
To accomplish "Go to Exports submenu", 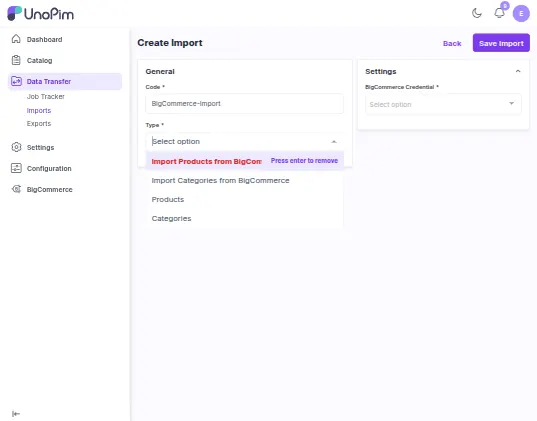I will (39, 124).
